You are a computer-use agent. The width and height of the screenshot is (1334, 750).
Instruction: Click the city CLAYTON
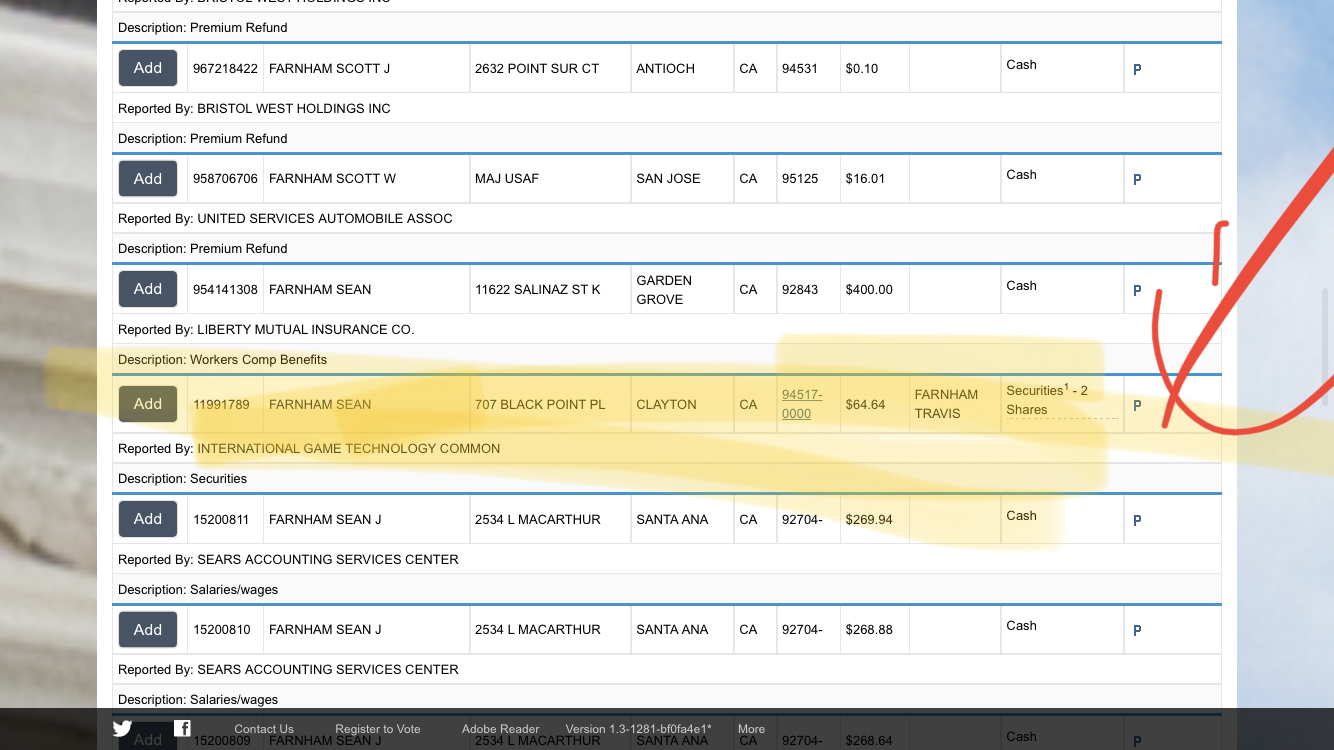666,404
